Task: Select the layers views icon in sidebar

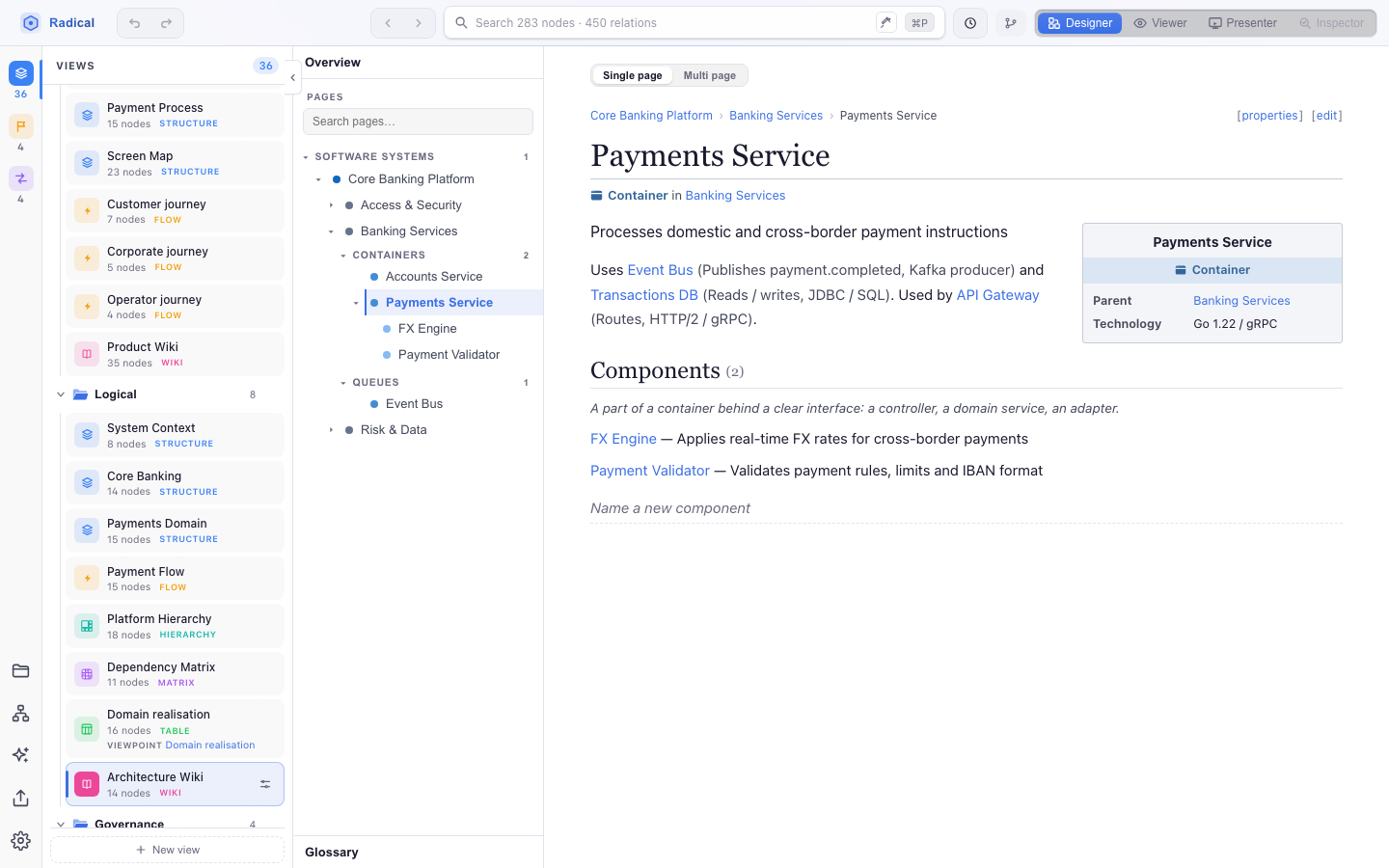Action: pos(21,73)
